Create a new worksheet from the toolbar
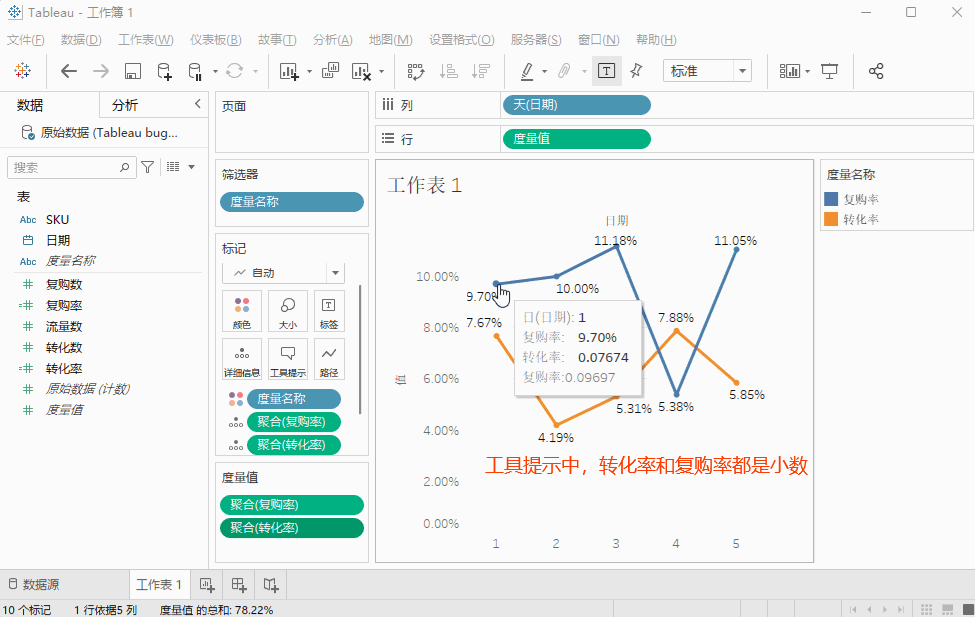Viewport: 975px width, 617px height. (x=289, y=71)
